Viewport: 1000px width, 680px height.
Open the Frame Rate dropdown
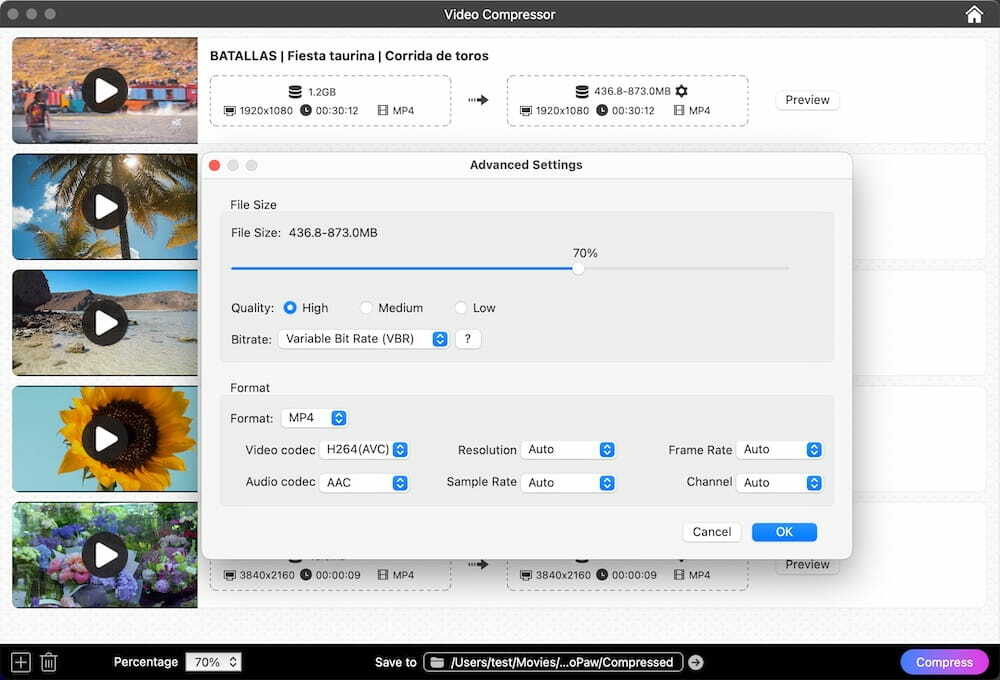coord(779,450)
